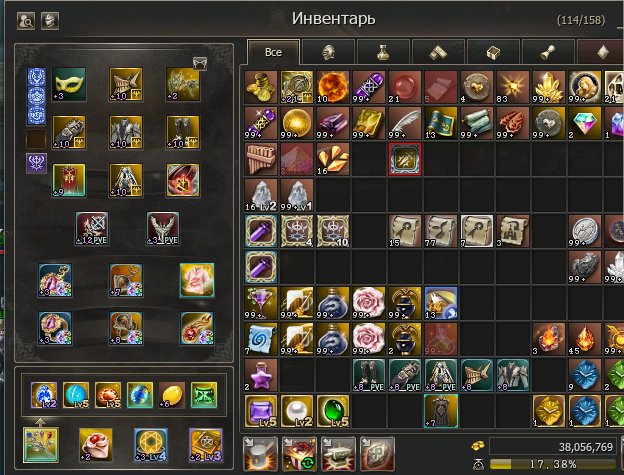Open the character search magnifier icon

coord(26,21)
